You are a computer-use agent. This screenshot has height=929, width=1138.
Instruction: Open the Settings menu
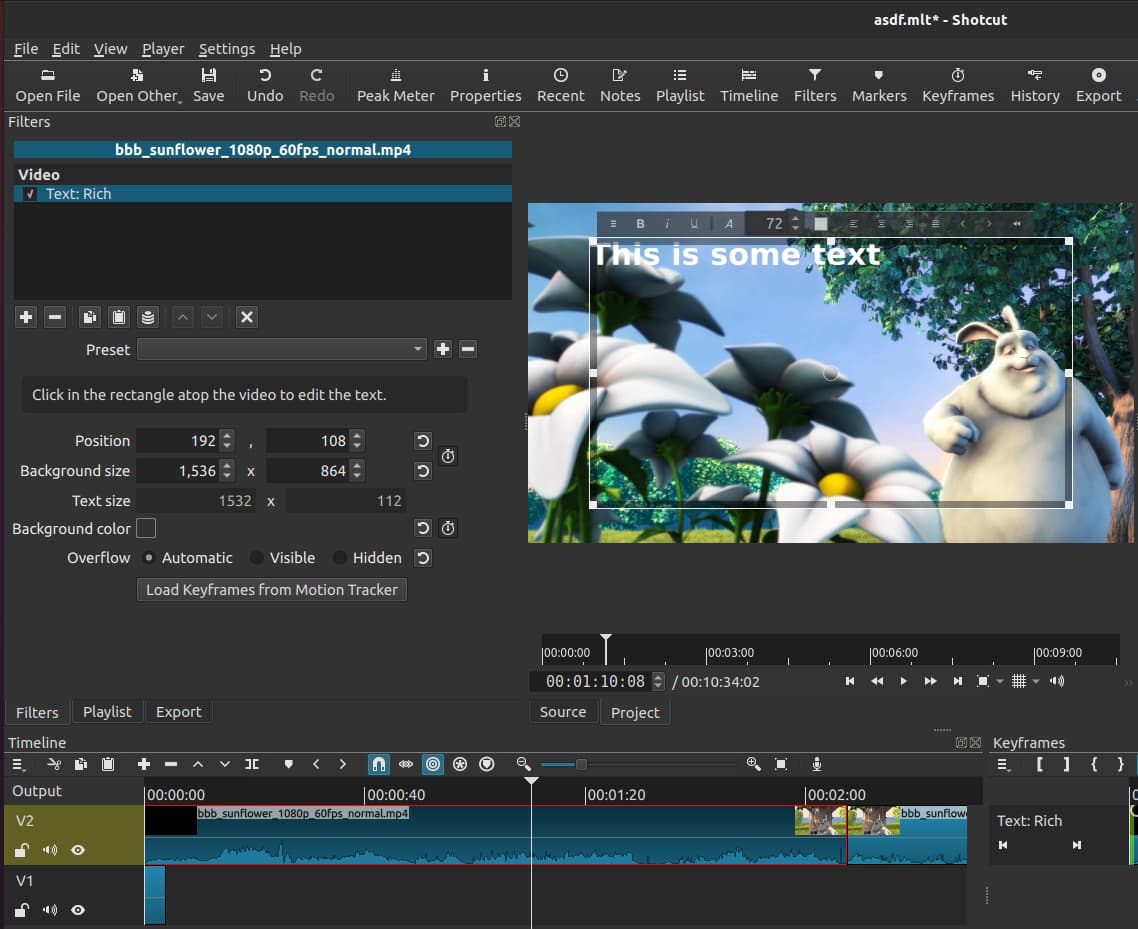coord(226,49)
